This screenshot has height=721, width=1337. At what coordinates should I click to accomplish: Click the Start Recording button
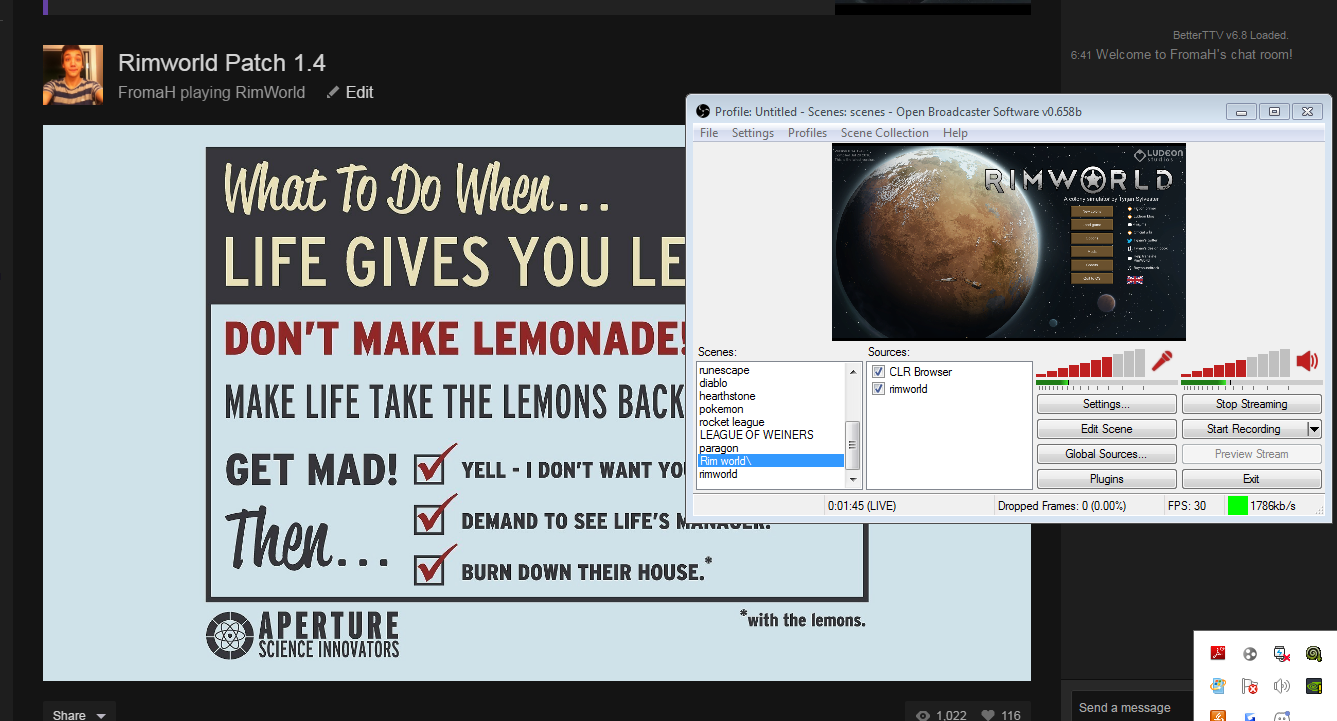(x=1244, y=429)
